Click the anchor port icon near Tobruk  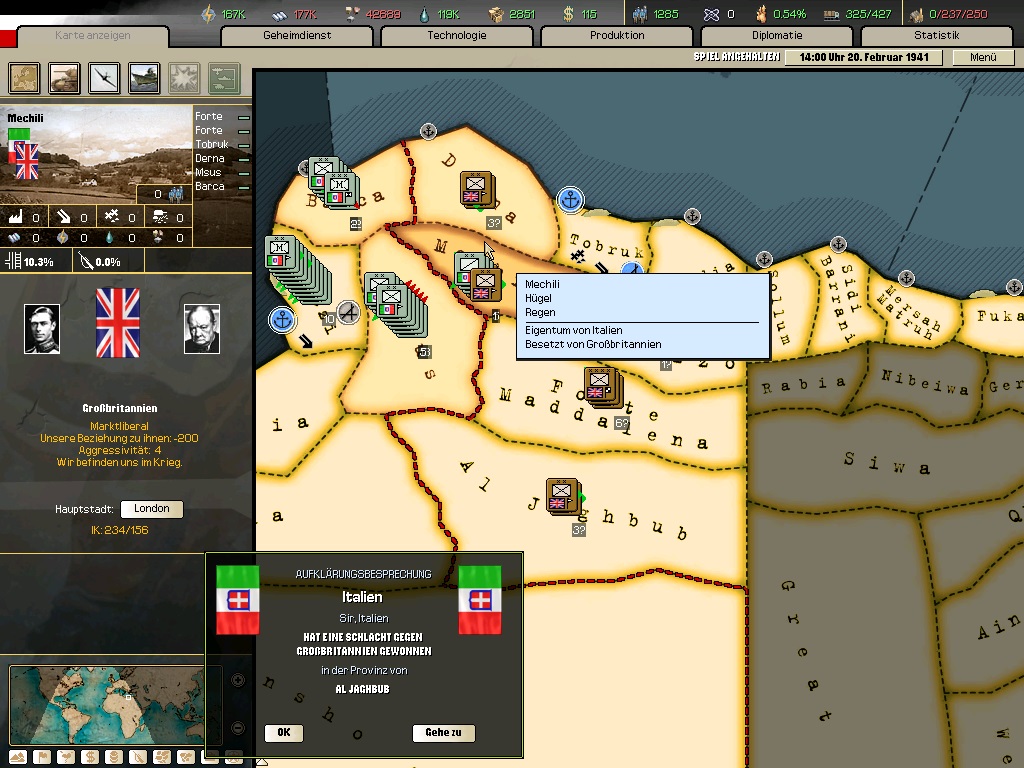(x=569, y=200)
